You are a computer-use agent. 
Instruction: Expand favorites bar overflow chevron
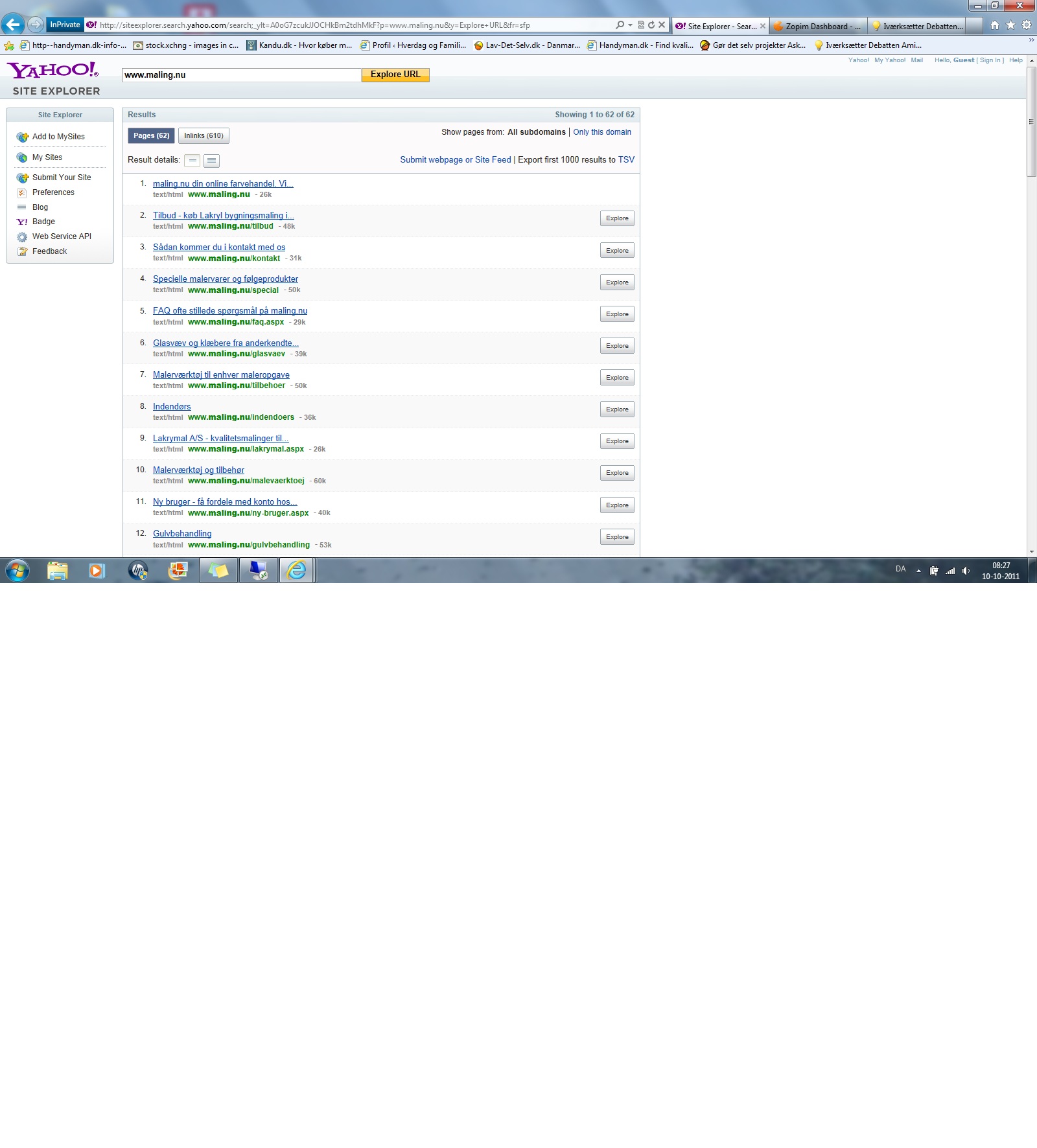coord(1031,40)
